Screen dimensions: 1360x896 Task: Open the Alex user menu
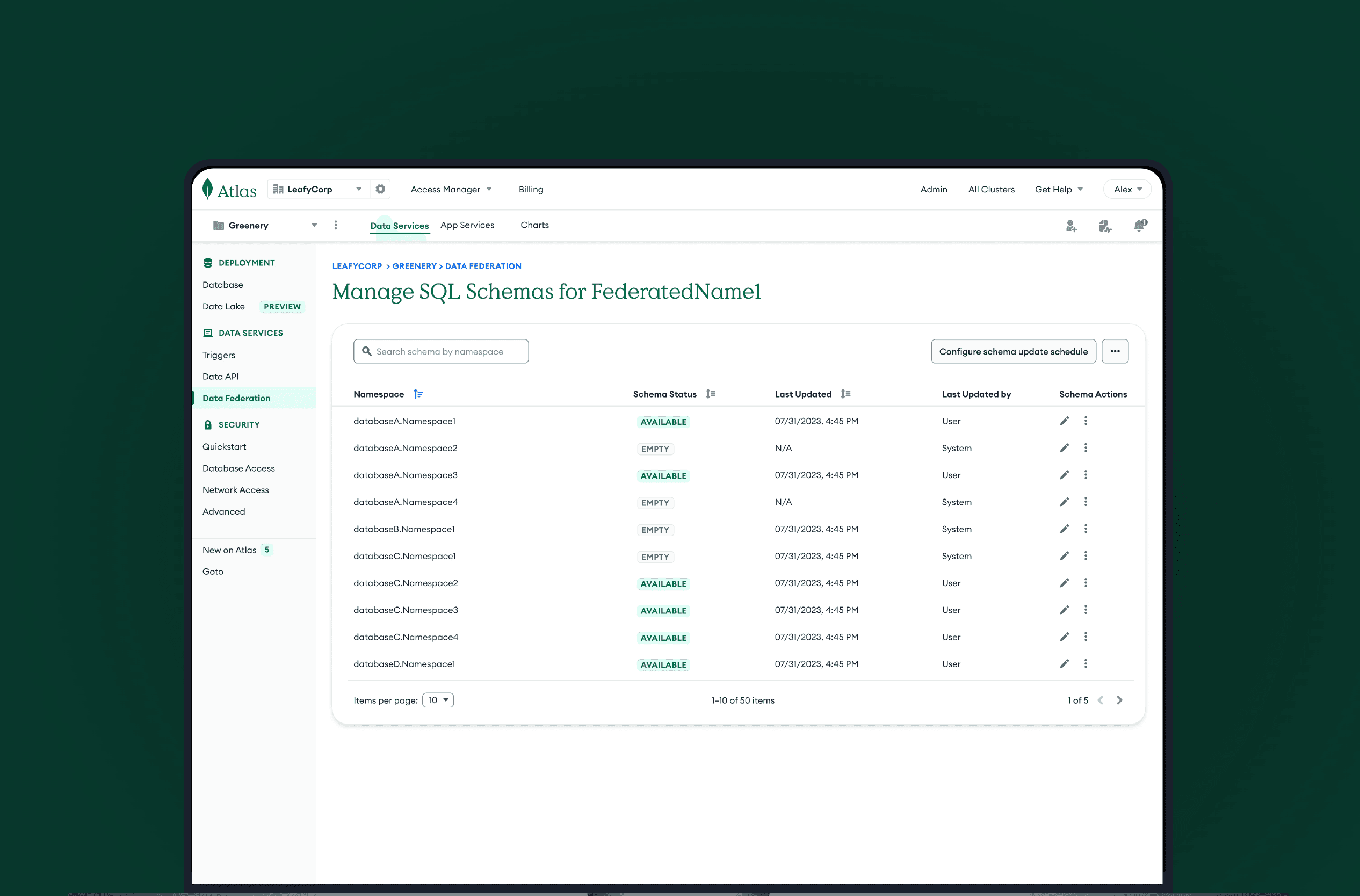click(1127, 189)
